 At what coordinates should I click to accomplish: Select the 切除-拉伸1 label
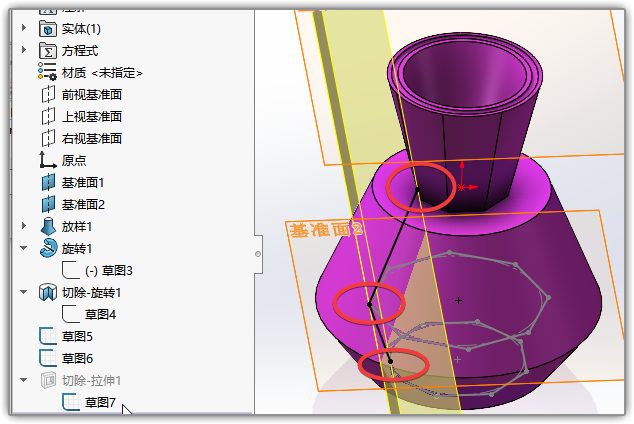pyautogui.click(x=91, y=381)
